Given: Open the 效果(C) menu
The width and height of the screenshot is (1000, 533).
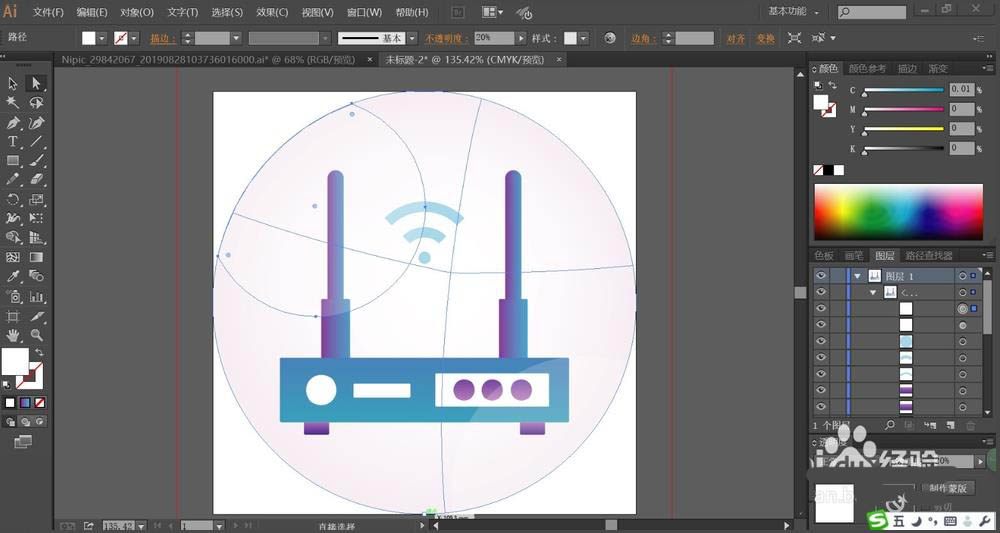Looking at the screenshot, I should pos(272,12).
